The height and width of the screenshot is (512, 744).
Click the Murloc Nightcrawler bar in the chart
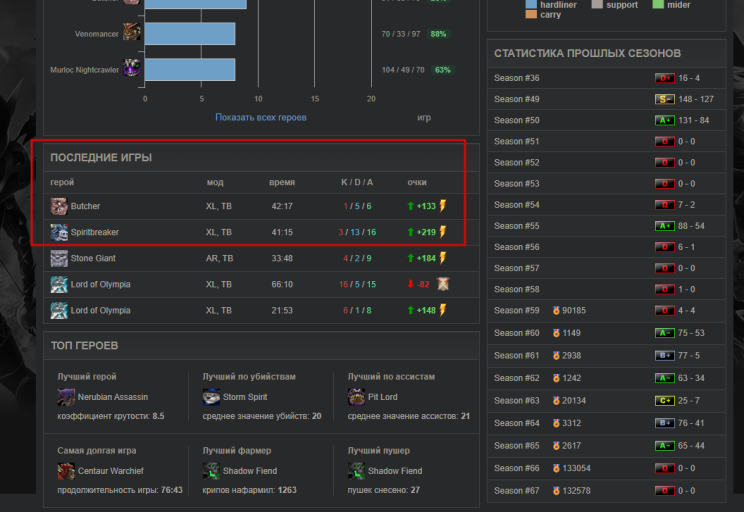click(x=190, y=69)
